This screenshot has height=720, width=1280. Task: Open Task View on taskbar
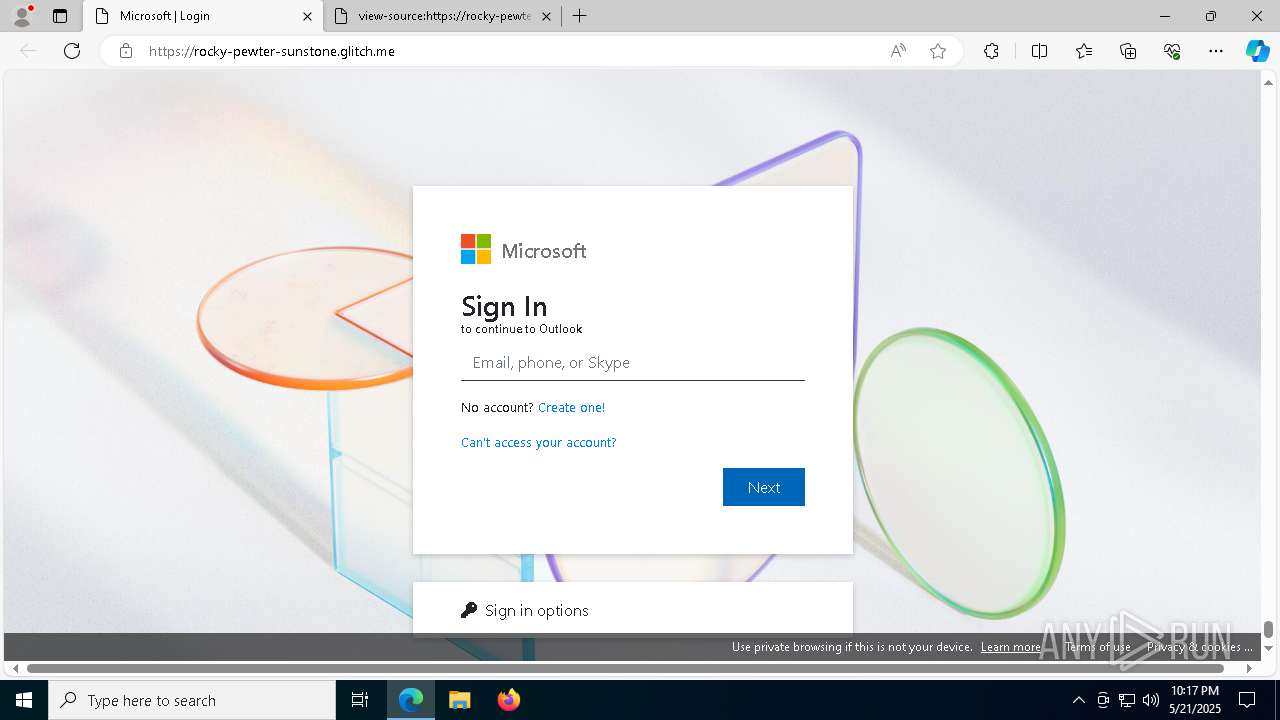(360, 700)
